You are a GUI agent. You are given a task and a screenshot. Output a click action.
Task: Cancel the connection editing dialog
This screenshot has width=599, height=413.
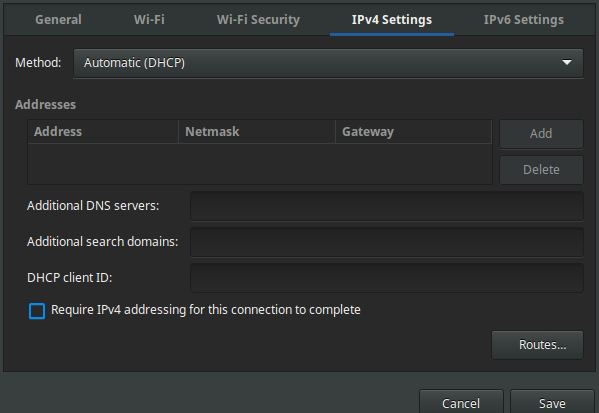click(x=461, y=402)
